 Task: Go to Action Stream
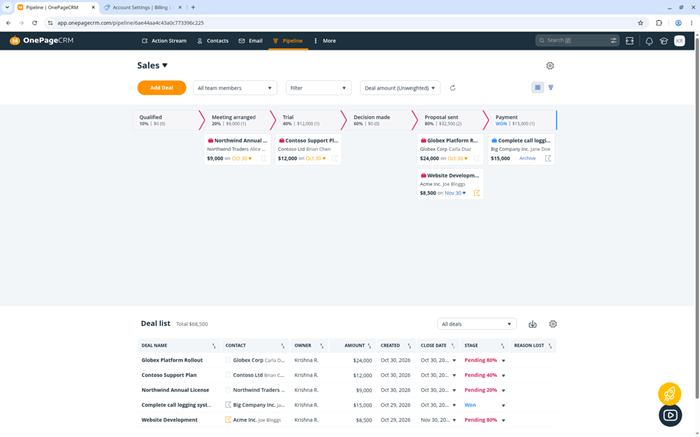pyautogui.click(x=164, y=41)
